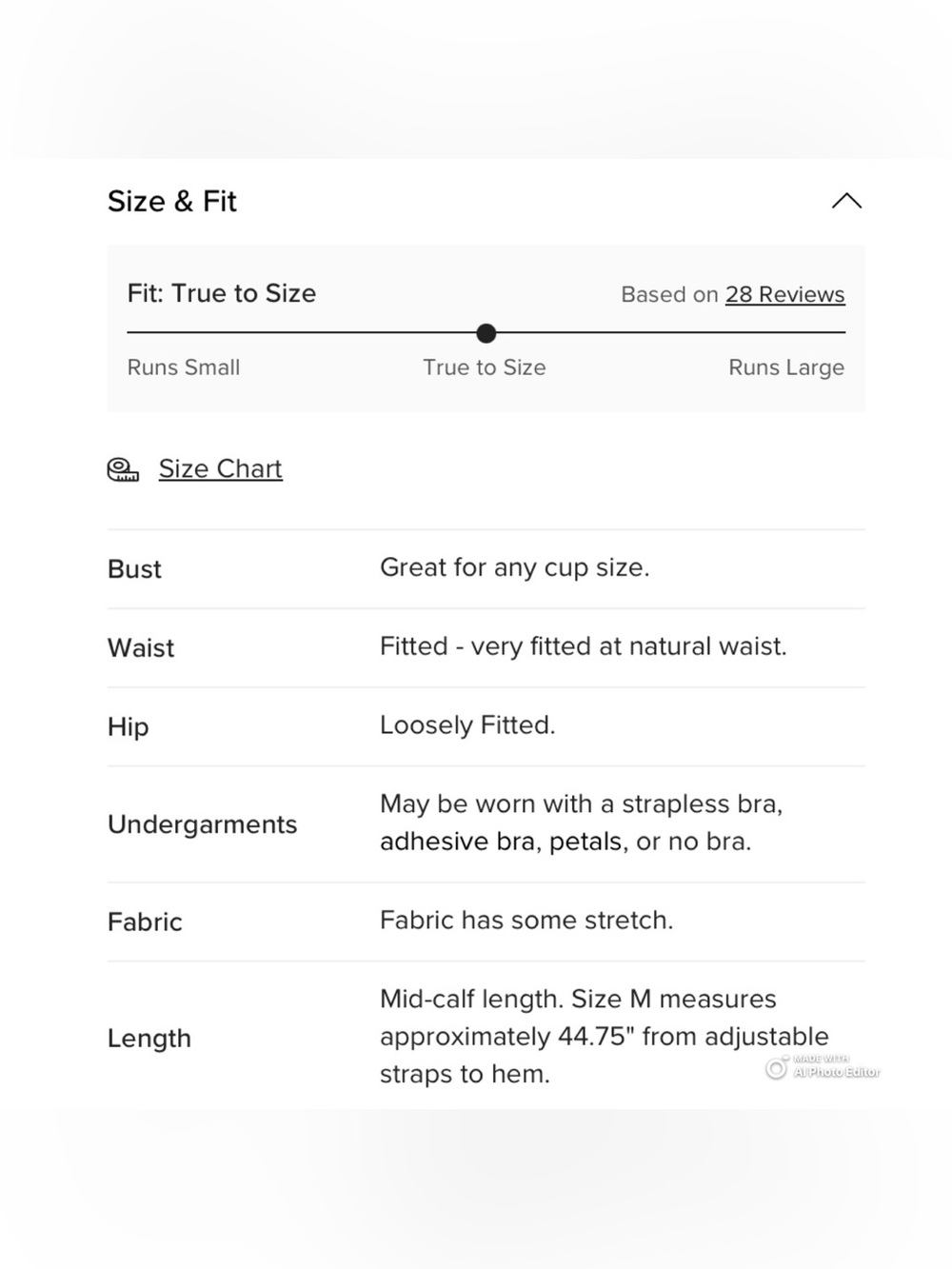
Task: Click the Fabric row label
Action: pyautogui.click(x=145, y=922)
